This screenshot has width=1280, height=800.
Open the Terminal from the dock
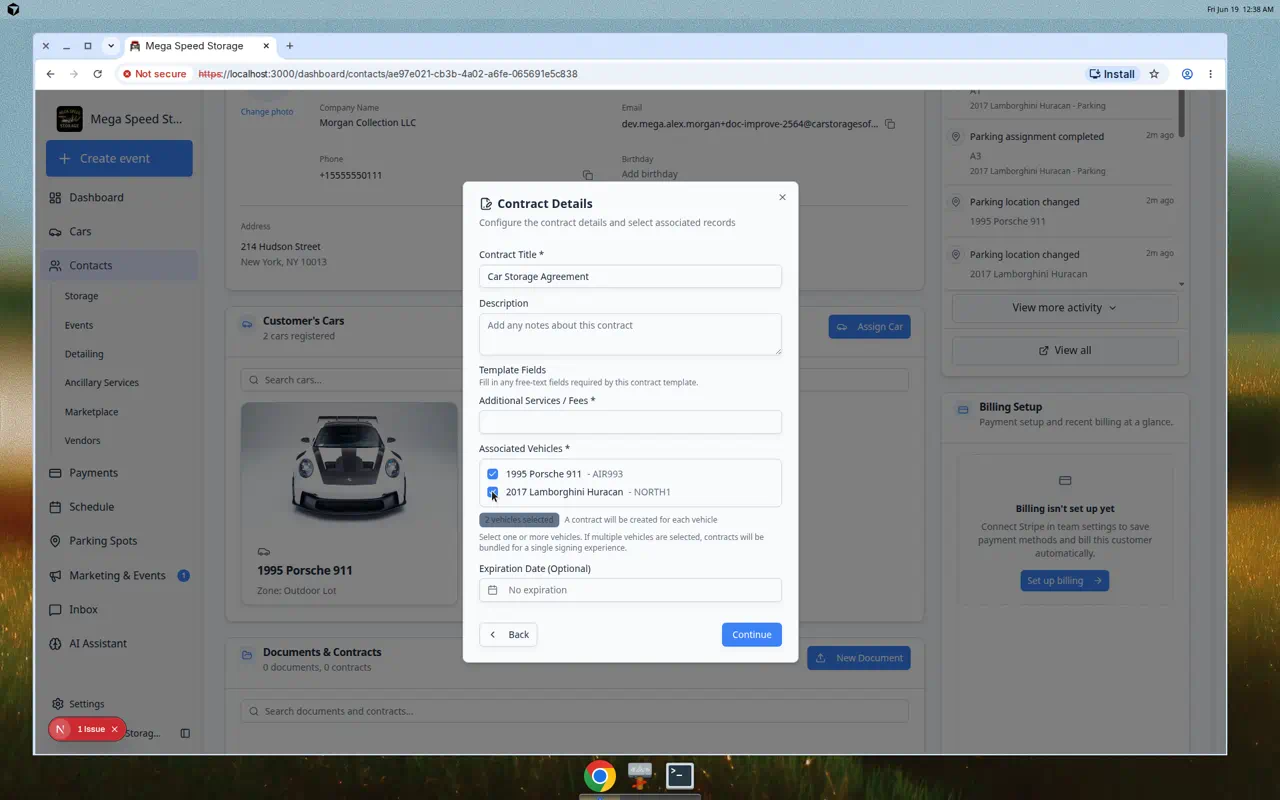point(680,775)
